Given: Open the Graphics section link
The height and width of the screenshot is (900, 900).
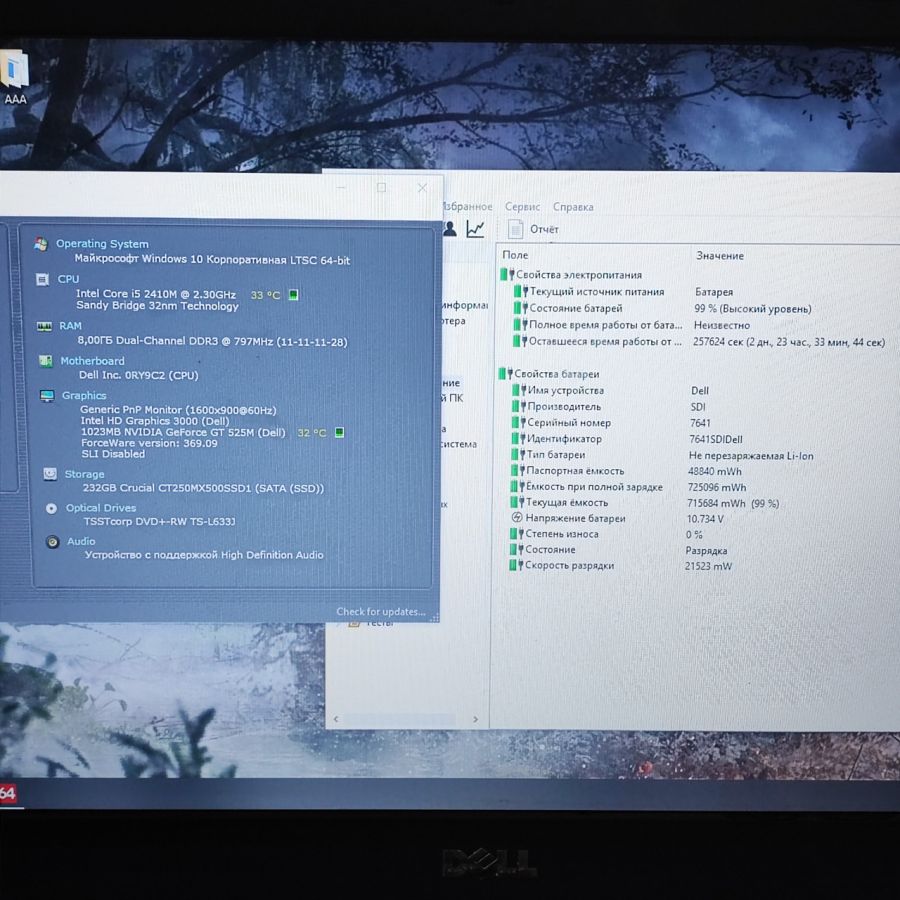Looking at the screenshot, I should (x=84, y=395).
